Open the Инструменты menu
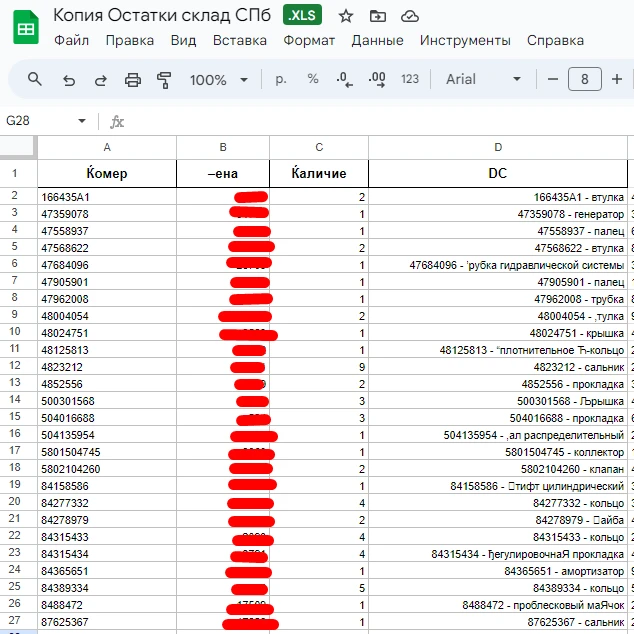The height and width of the screenshot is (634, 634). 465,40
